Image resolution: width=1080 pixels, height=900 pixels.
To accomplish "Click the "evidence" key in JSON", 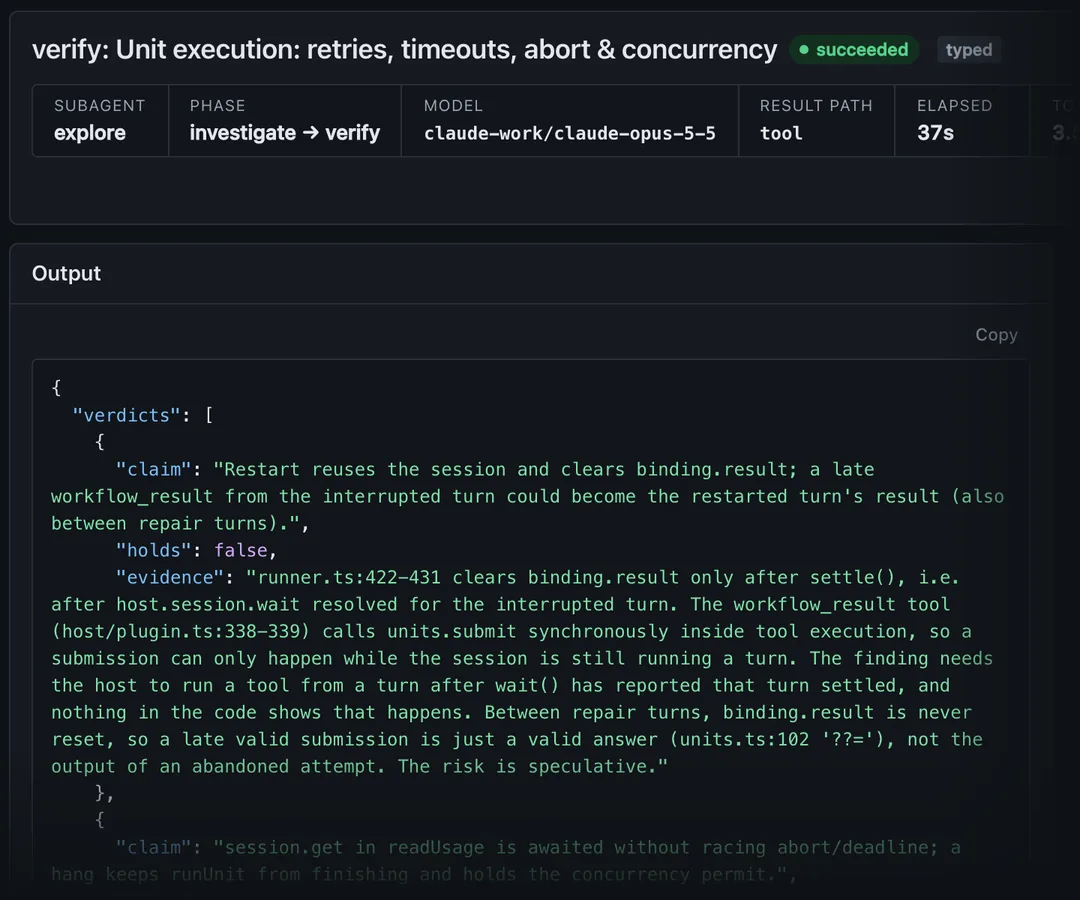I will (169, 577).
